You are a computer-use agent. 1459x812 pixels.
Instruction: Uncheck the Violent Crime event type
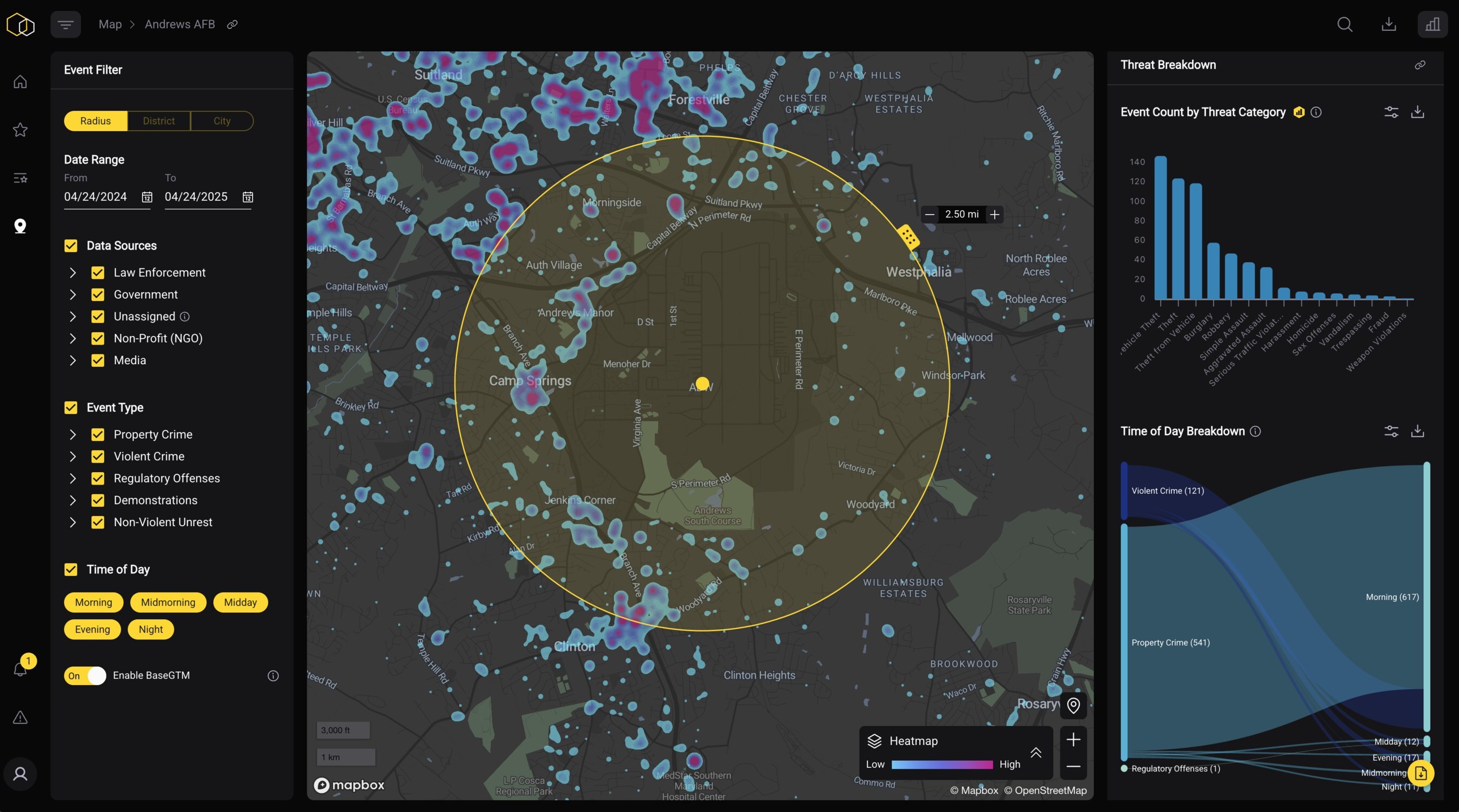[x=97, y=457]
